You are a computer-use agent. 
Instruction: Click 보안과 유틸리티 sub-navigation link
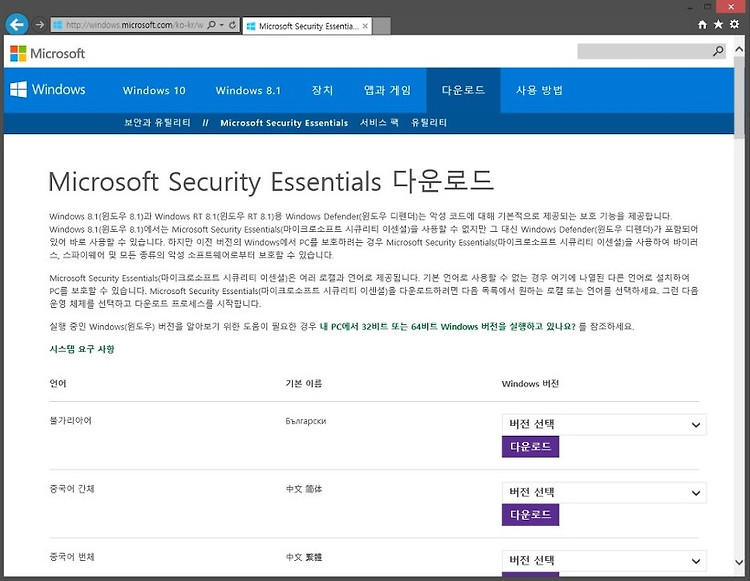(157, 123)
